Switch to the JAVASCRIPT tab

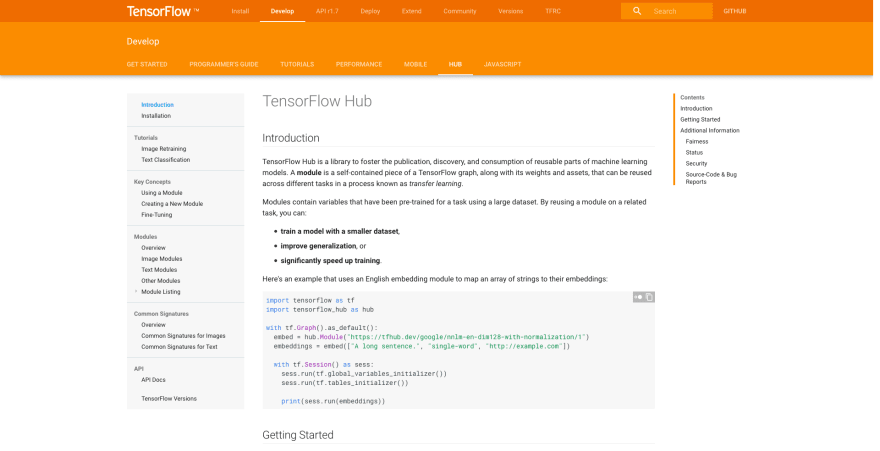click(503, 65)
